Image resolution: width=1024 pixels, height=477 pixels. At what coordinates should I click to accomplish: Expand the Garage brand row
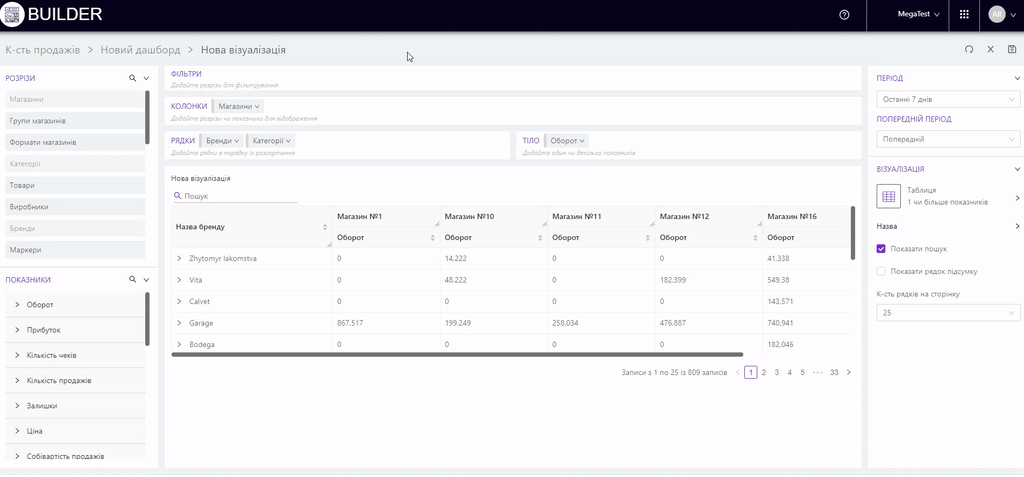[x=179, y=323]
